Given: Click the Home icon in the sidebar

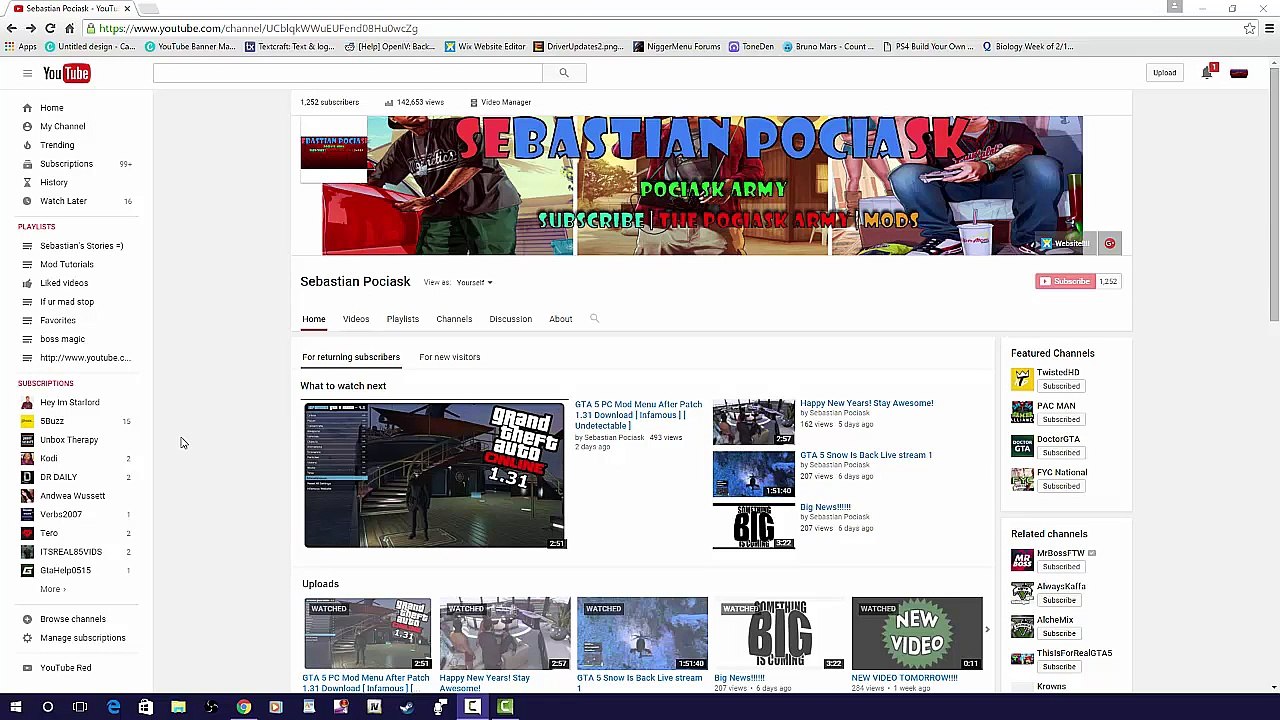Looking at the screenshot, I should [27, 108].
